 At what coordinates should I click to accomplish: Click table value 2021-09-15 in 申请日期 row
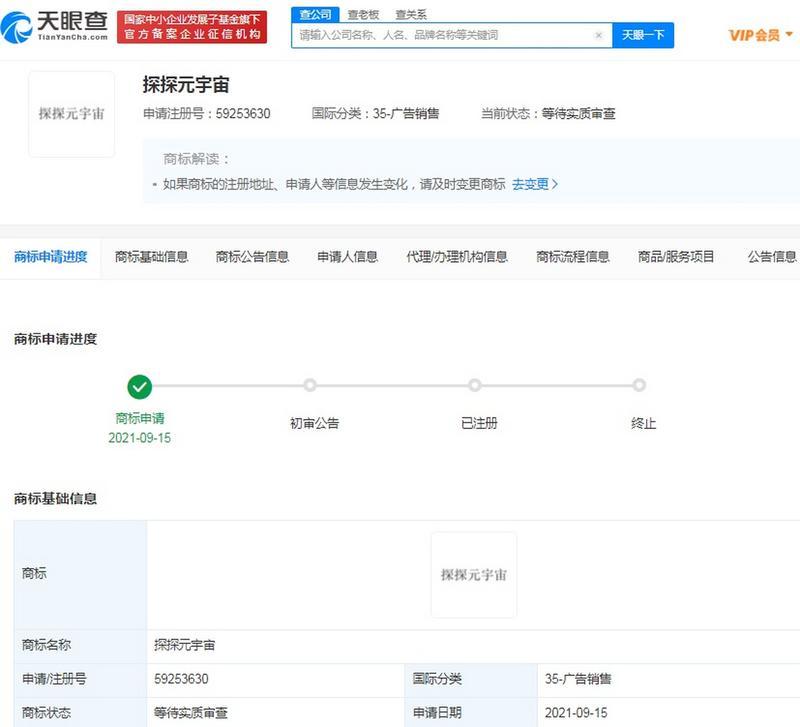coord(576,713)
